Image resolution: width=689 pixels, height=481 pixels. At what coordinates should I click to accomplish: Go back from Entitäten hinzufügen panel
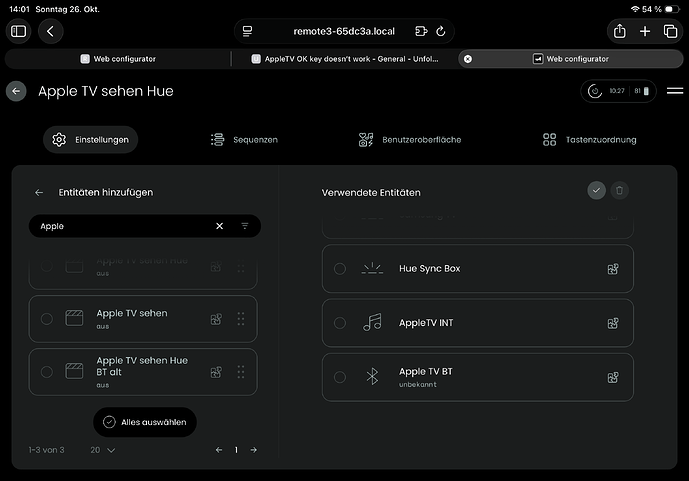tap(39, 192)
